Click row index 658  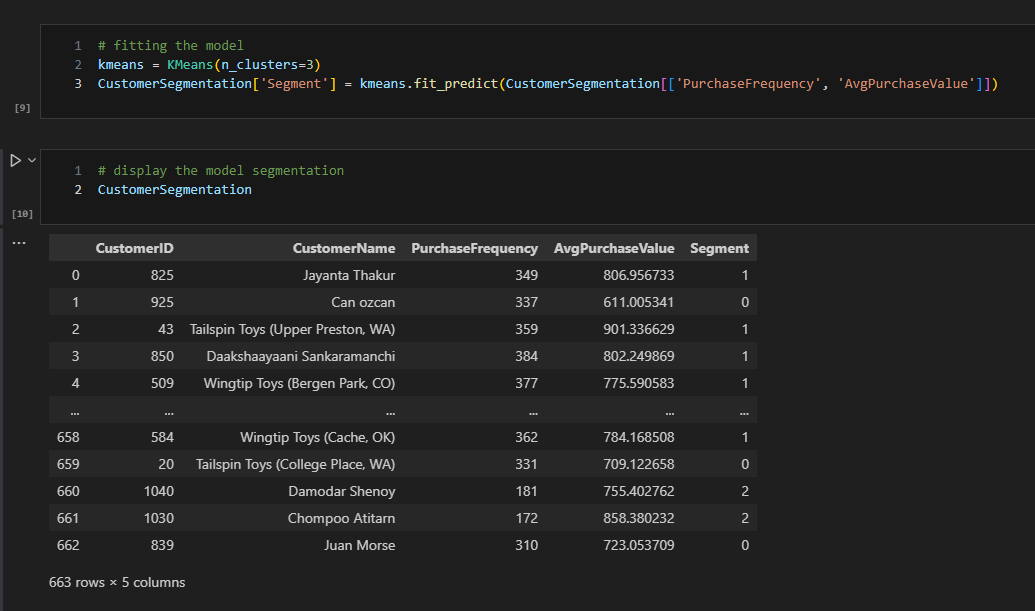coord(68,437)
